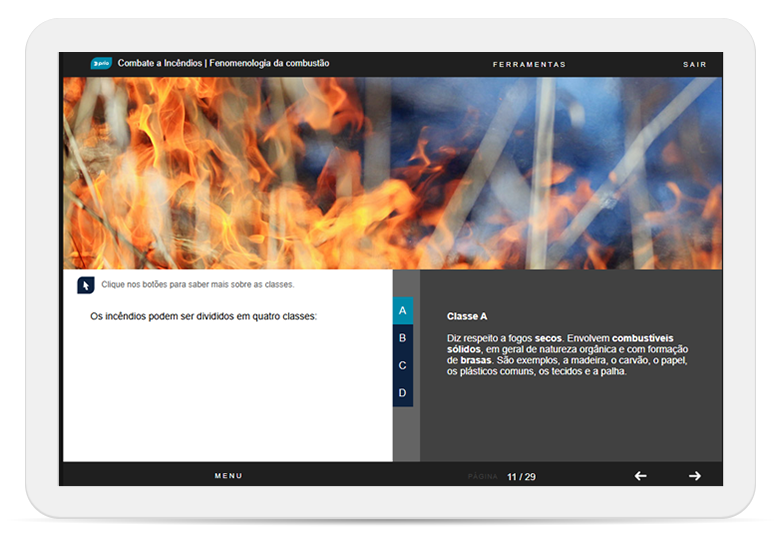
Task: Select class A tab
Action: tap(403, 311)
